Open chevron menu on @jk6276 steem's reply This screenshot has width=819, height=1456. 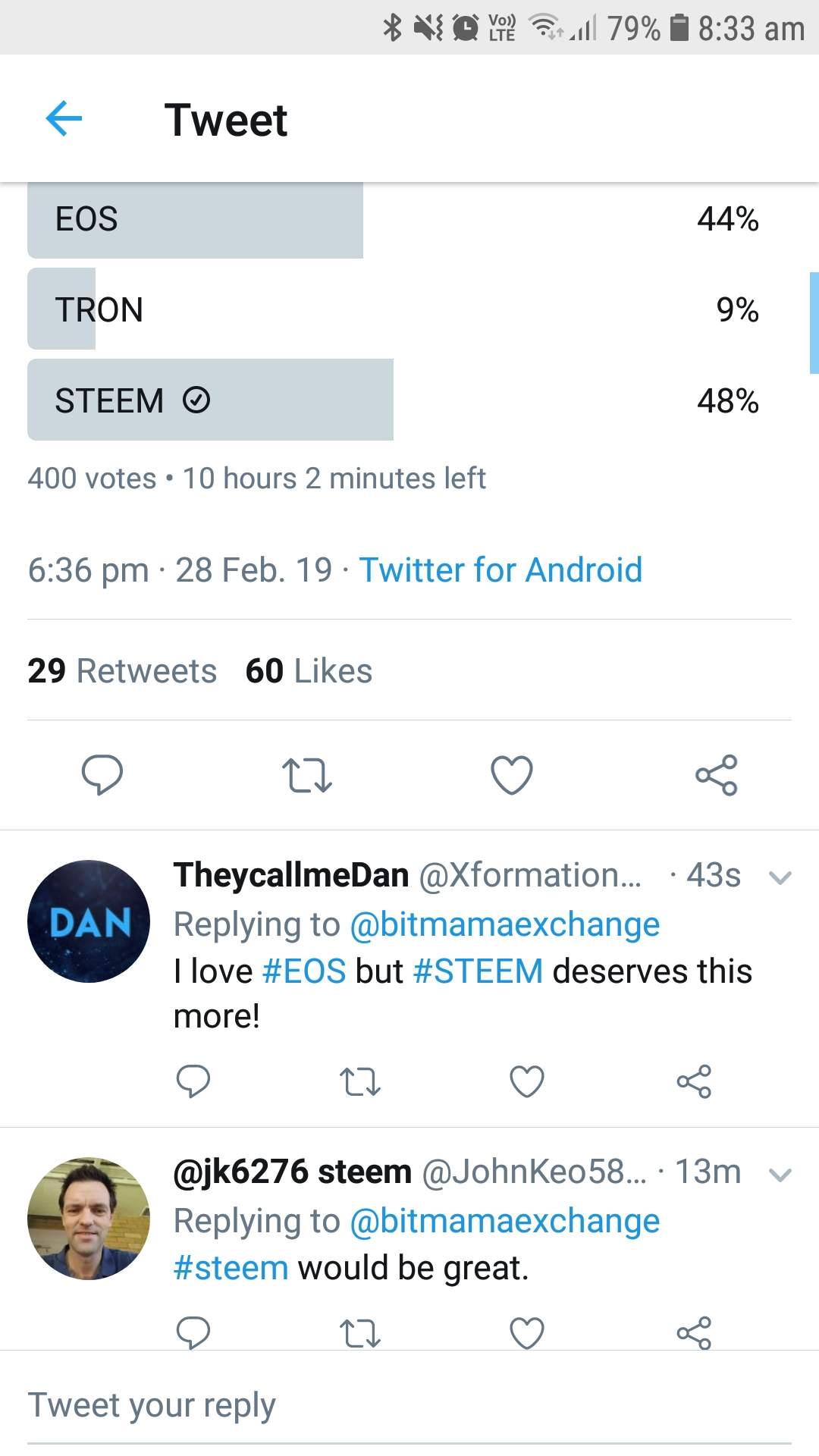click(x=780, y=1175)
